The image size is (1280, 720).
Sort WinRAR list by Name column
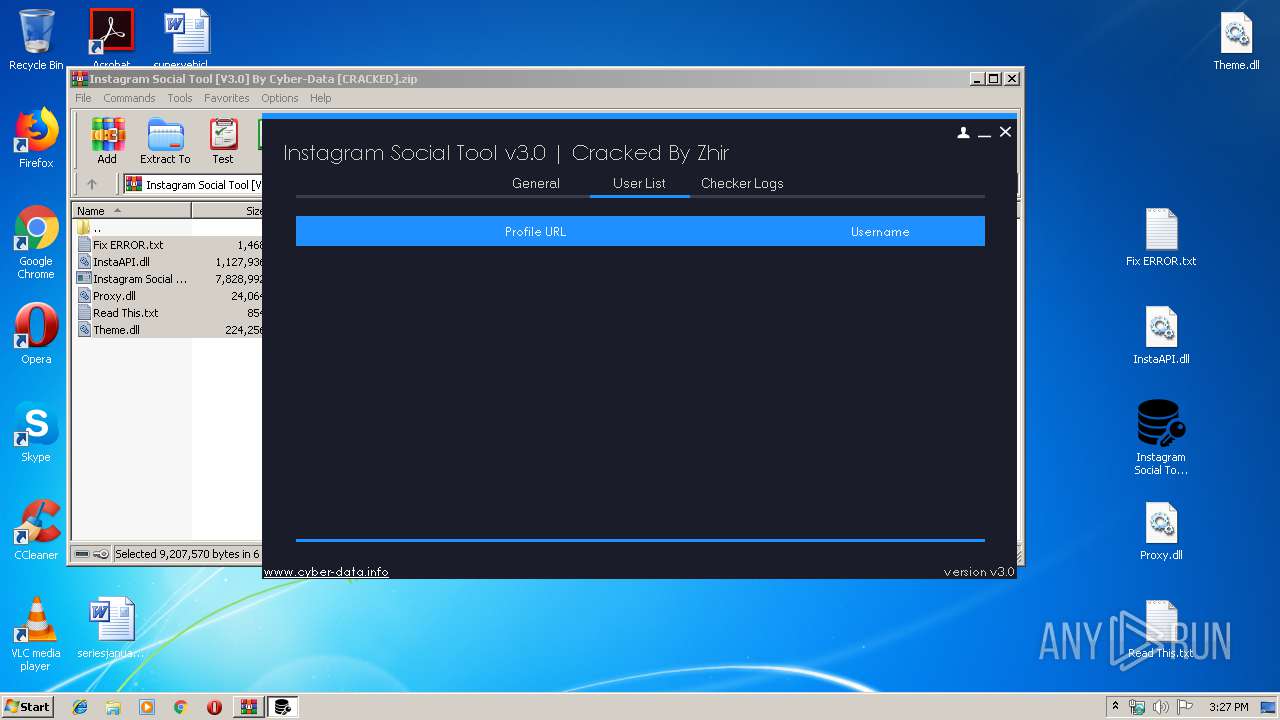[132, 210]
